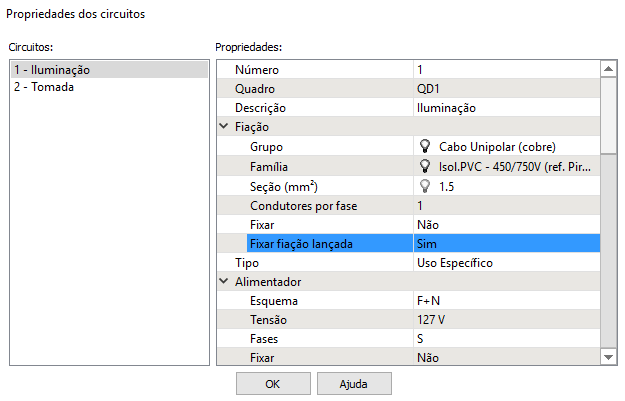Open the Esquema F+N value dropdown
This screenshot has width=625, height=401.
click(x=505, y=301)
